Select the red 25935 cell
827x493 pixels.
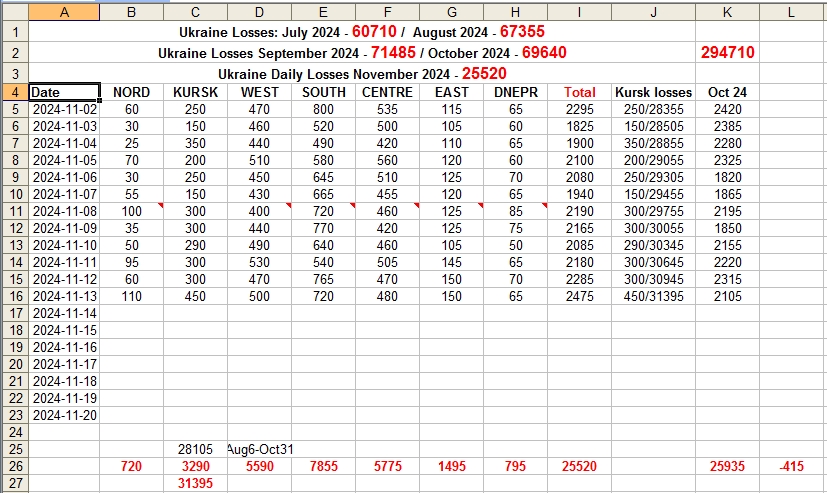coord(727,466)
